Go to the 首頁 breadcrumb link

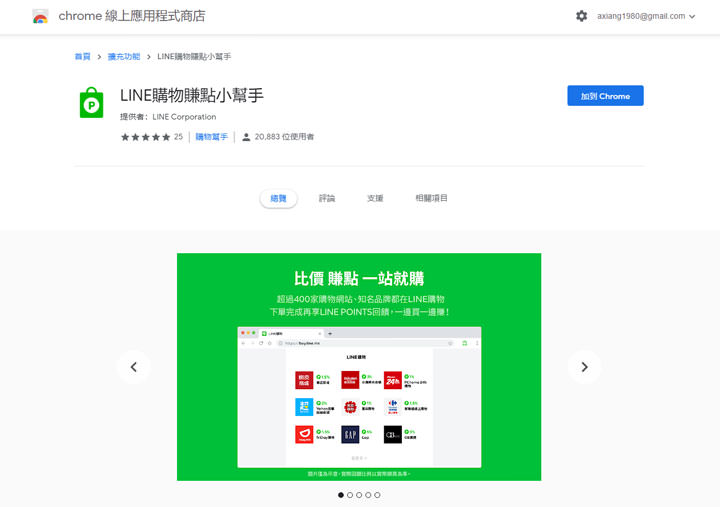(x=83, y=56)
